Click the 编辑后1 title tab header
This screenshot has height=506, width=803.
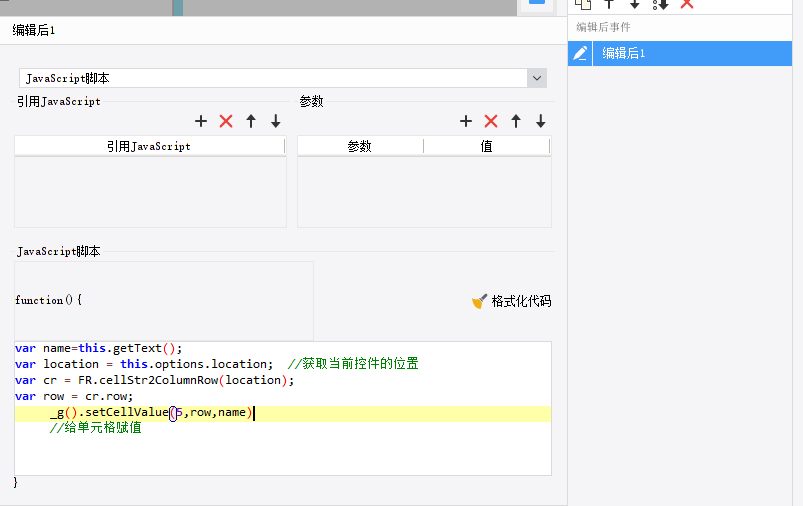coord(34,30)
